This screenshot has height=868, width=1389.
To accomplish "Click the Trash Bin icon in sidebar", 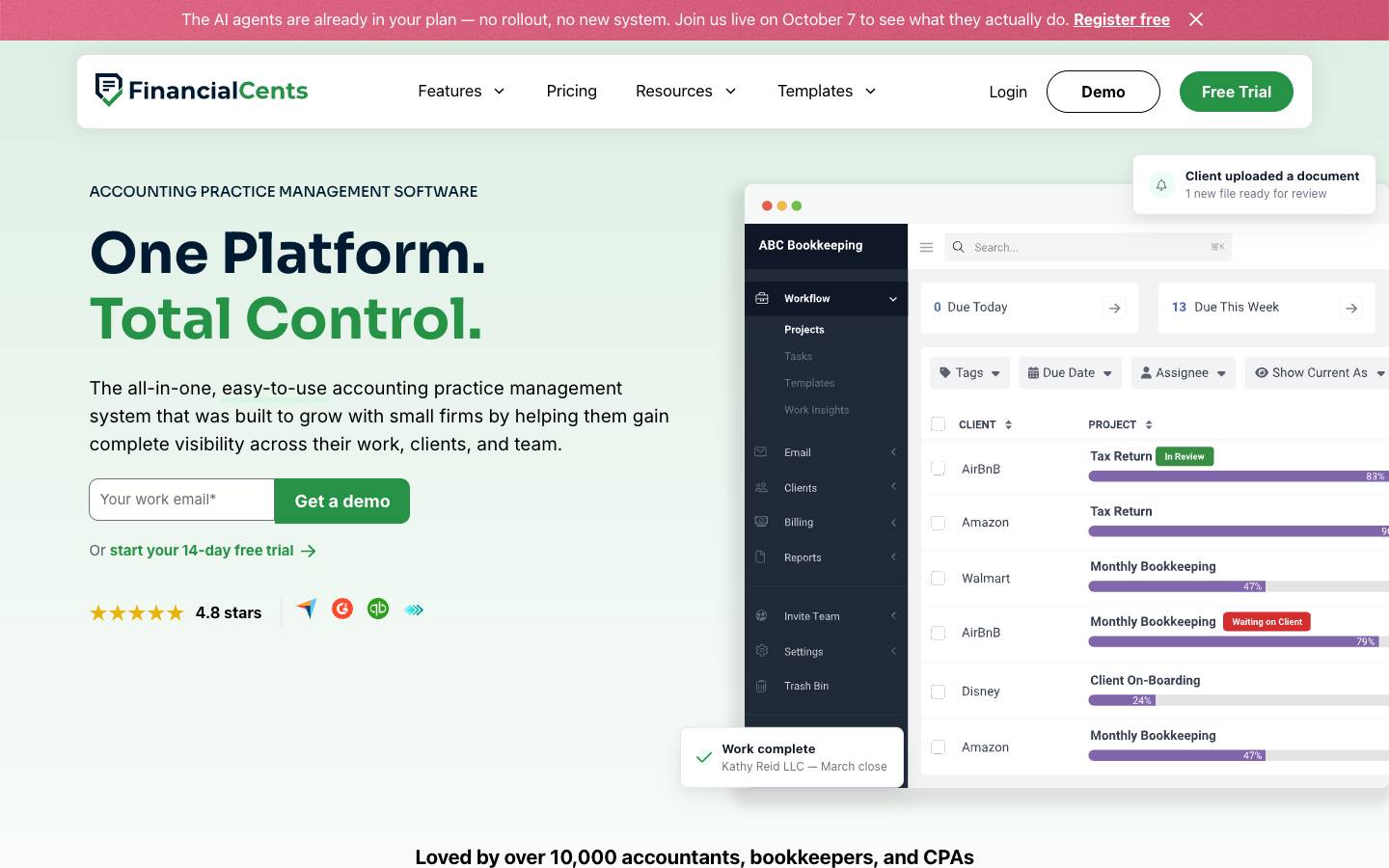I will pyautogui.click(x=761, y=686).
